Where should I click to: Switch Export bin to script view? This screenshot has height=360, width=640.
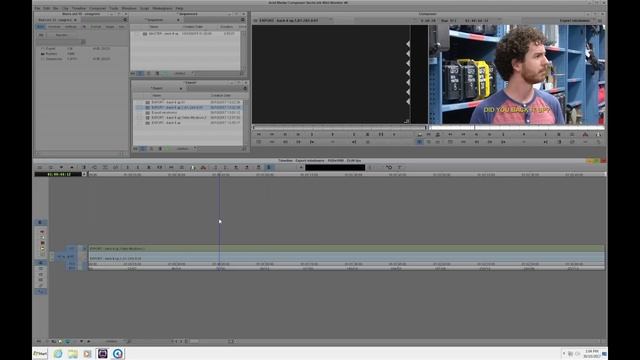tap(160, 149)
